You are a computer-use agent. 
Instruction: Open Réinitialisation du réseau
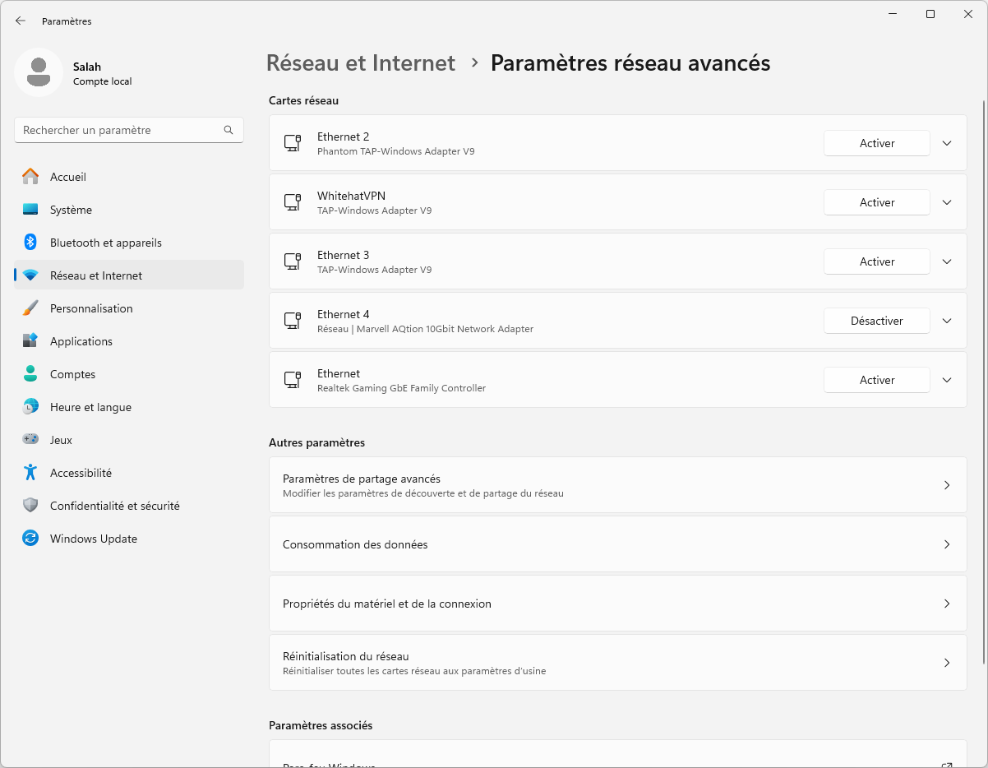618,663
